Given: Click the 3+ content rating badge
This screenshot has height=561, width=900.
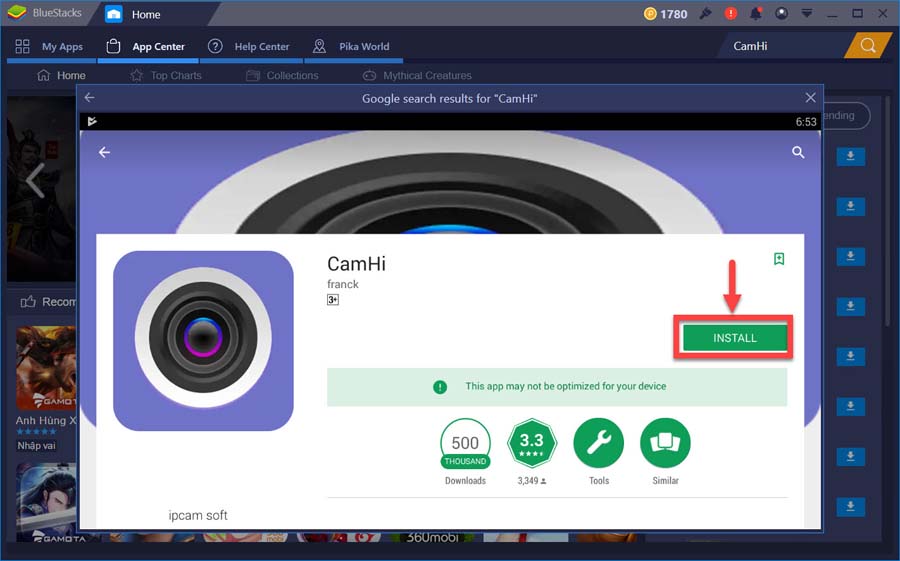Looking at the screenshot, I should point(333,300).
